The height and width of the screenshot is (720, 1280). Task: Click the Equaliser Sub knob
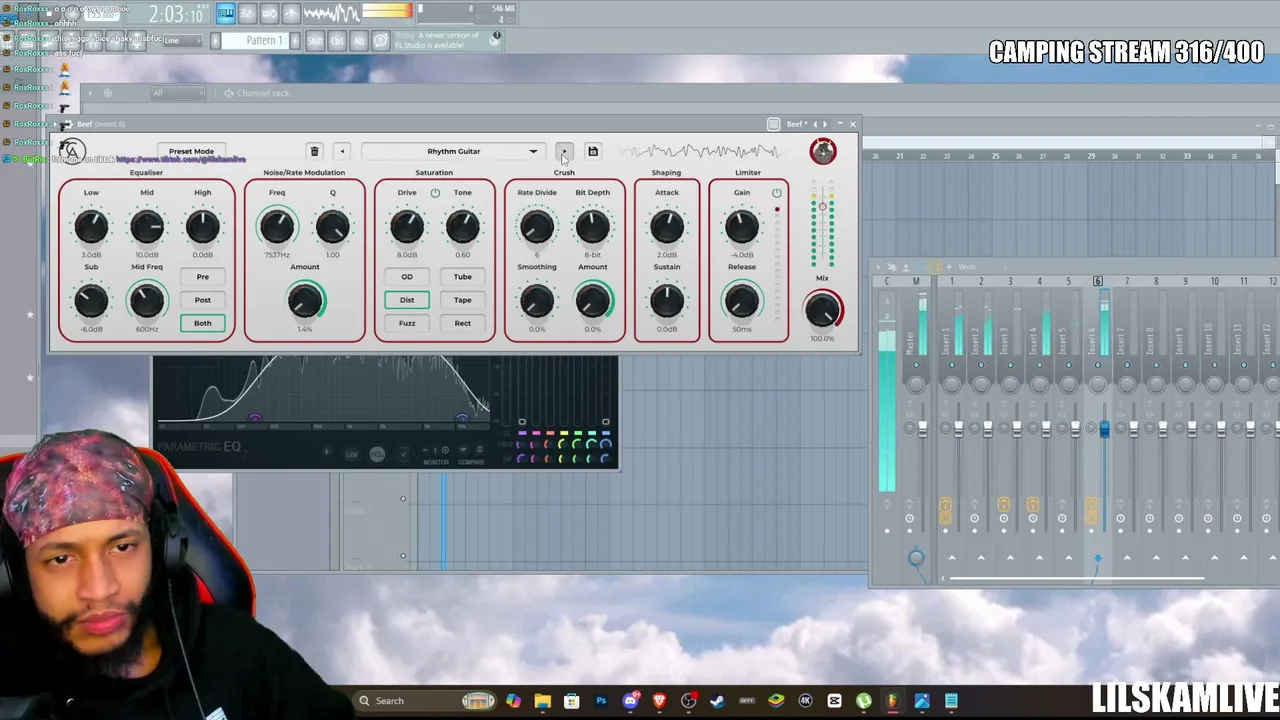pos(91,301)
